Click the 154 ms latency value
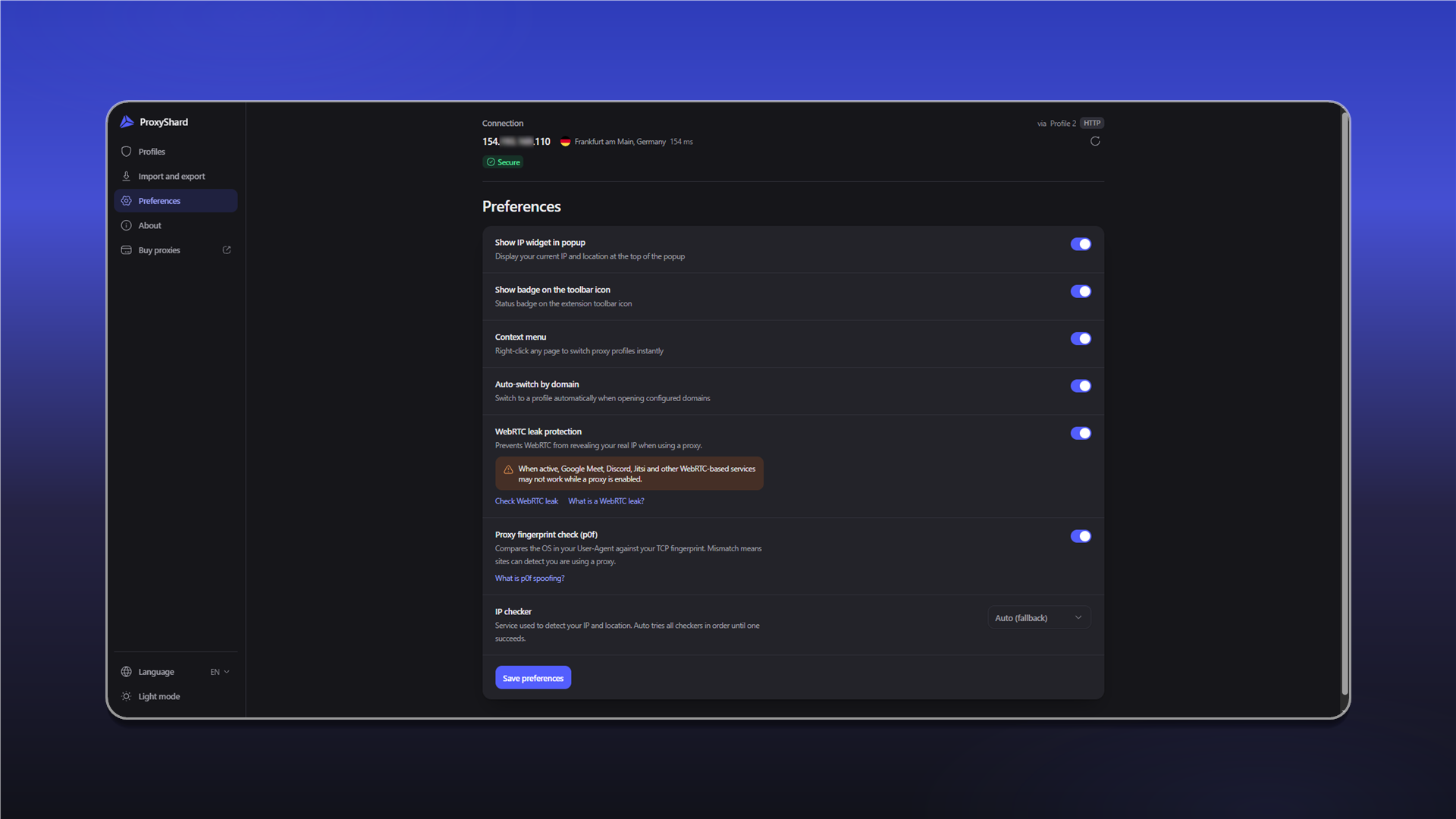This screenshot has height=819, width=1456. coord(681,142)
